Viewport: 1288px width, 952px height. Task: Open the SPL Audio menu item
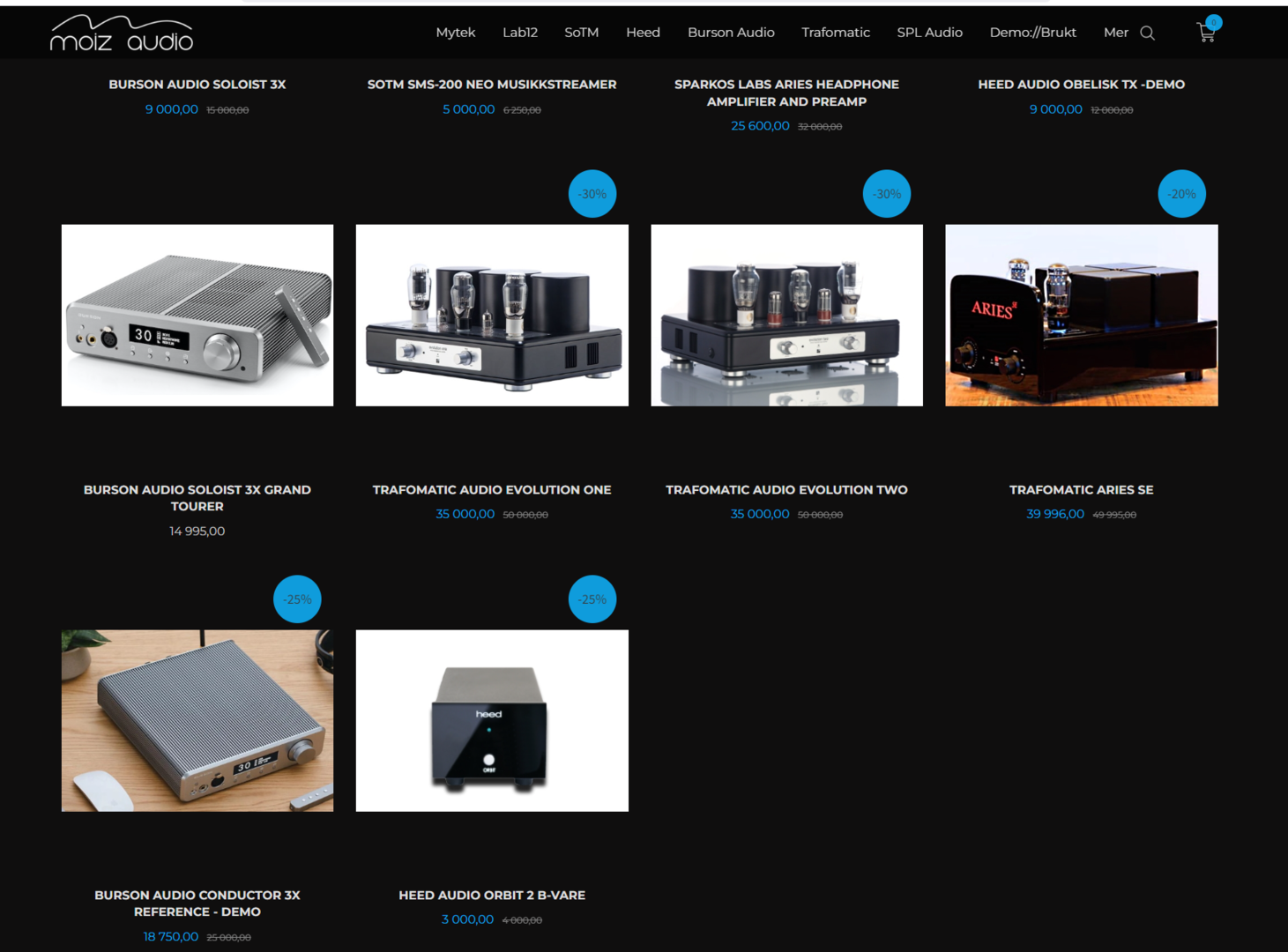click(930, 33)
